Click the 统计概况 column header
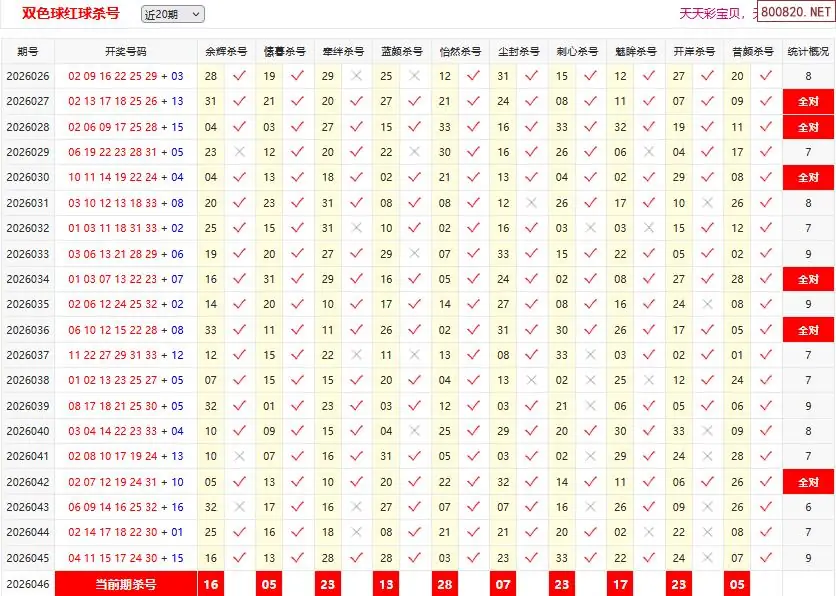Viewport: 836px width, 596px height. pyautogui.click(x=808, y=51)
